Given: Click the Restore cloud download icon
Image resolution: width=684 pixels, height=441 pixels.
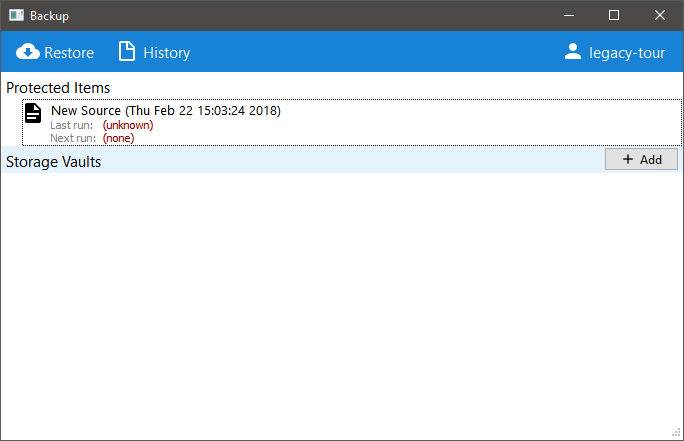Looking at the screenshot, I should (28, 52).
